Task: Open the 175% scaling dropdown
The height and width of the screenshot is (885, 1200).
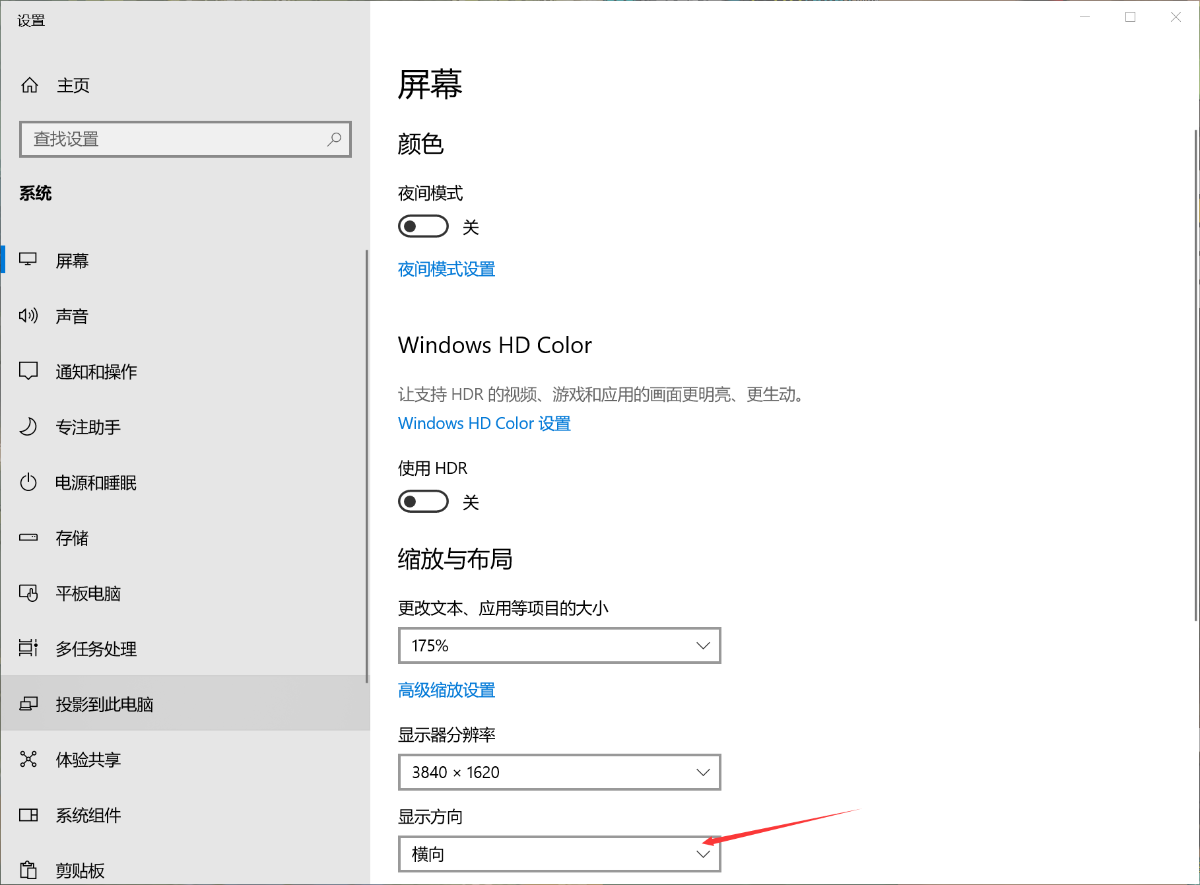Action: (x=559, y=645)
